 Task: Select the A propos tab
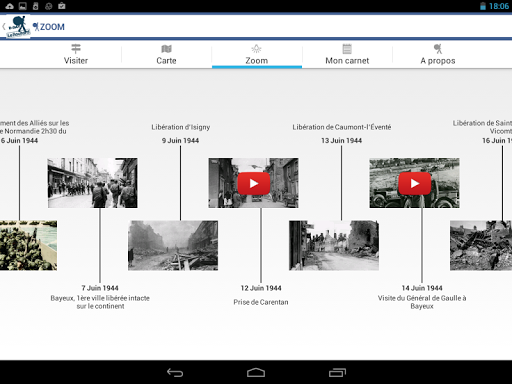point(438,55)
